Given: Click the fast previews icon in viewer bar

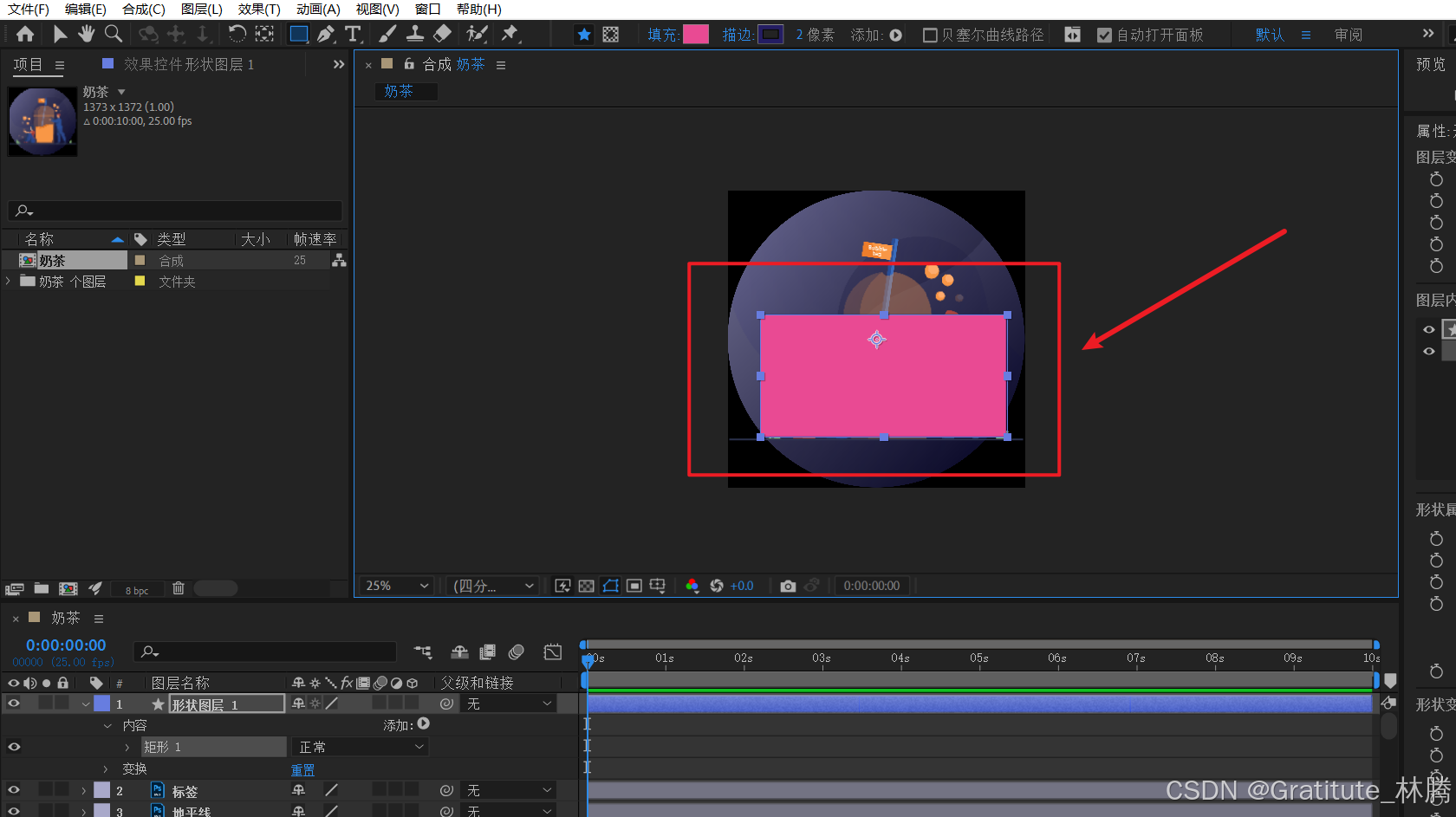Looking at the screenshot, I should coord(562,586).
